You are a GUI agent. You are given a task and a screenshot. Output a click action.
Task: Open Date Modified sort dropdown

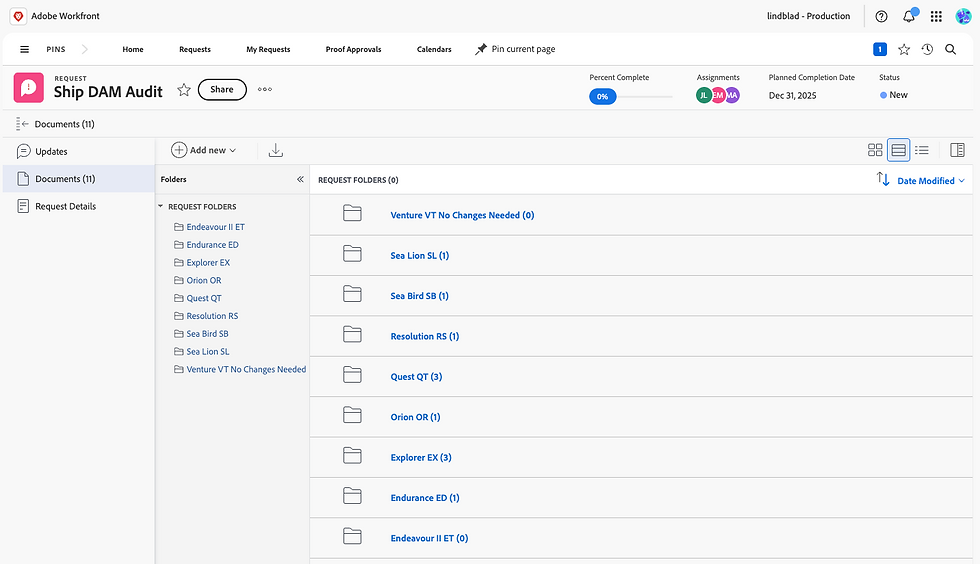[930, 181]
